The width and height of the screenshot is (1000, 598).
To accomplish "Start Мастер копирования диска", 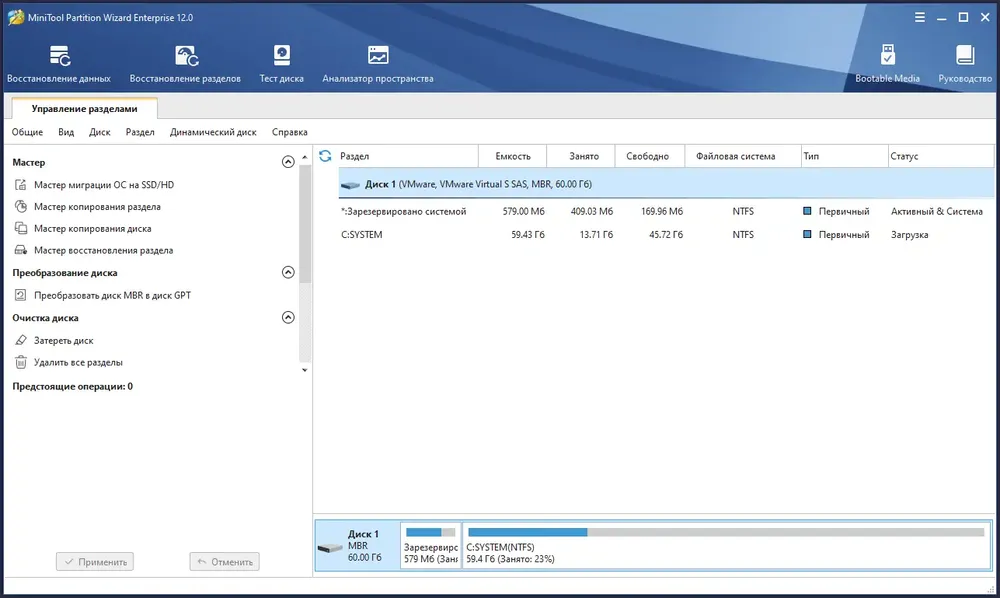I will pos(92,228).
